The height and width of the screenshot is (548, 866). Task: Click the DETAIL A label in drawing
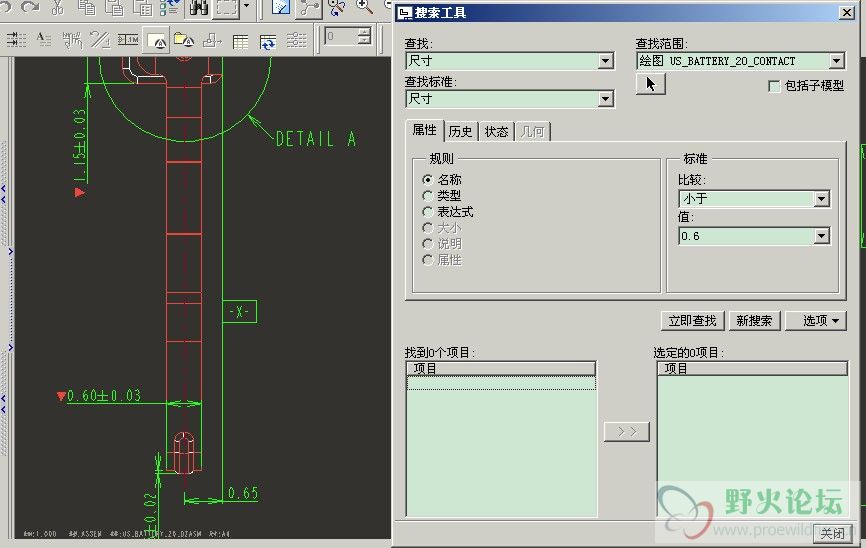[315, 139]
